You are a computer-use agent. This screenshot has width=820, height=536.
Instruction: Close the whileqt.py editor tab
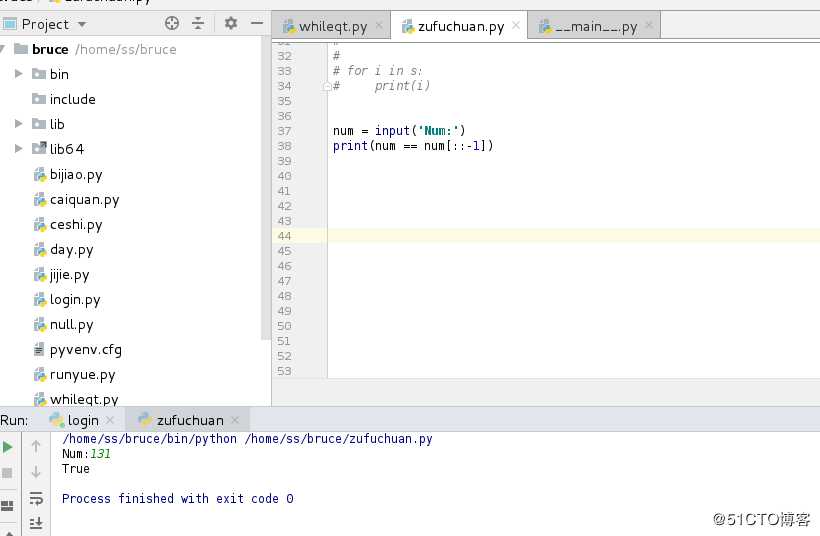tap(379, 25)
